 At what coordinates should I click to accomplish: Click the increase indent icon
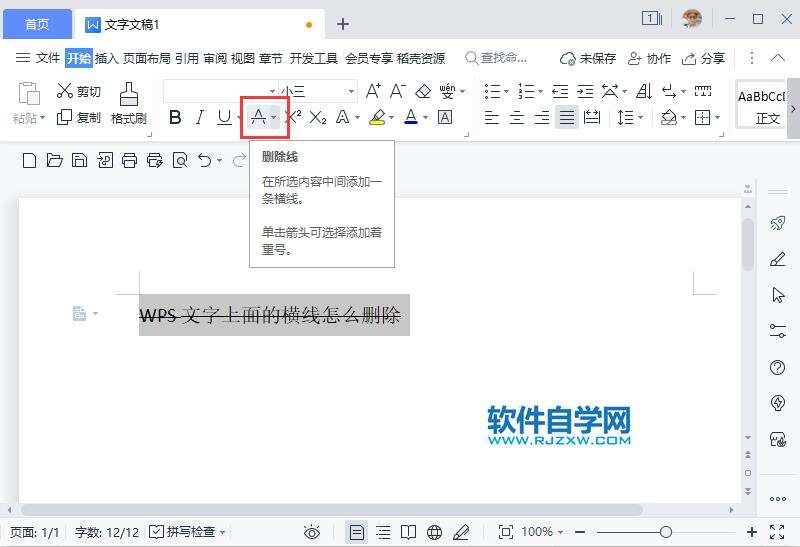585,91
